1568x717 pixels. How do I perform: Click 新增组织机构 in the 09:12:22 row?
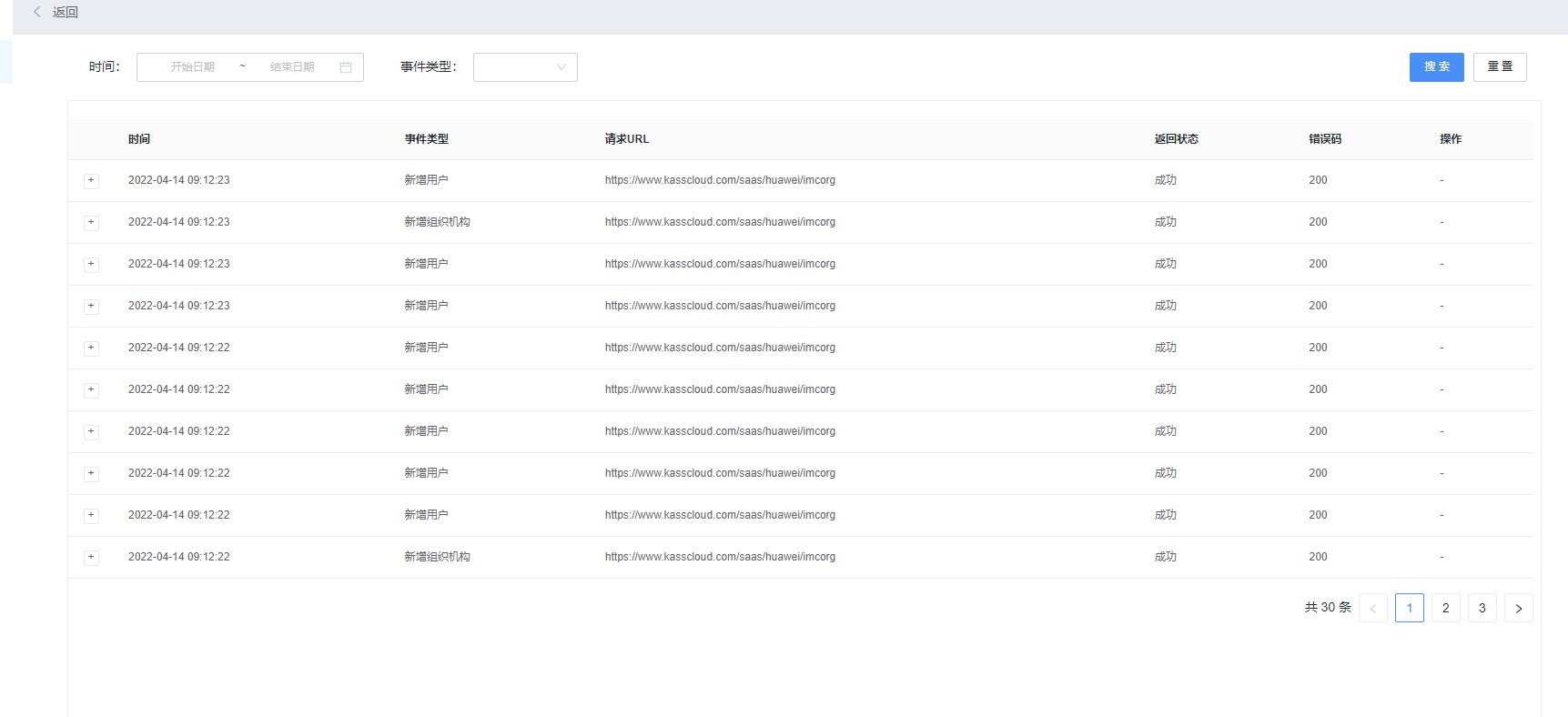pos(438,557)
